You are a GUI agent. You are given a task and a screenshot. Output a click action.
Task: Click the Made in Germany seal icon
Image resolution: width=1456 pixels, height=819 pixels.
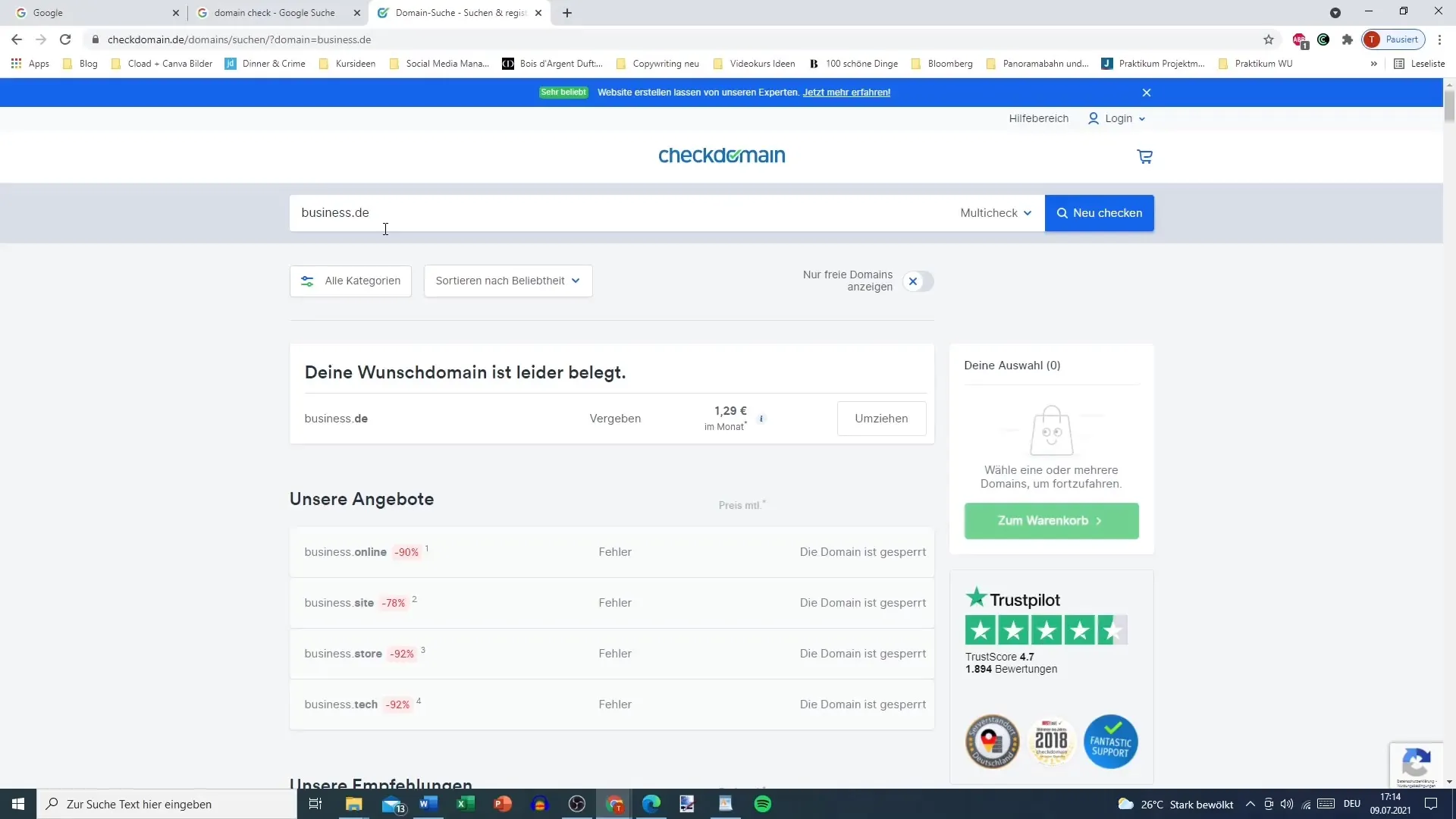(994, 742)
